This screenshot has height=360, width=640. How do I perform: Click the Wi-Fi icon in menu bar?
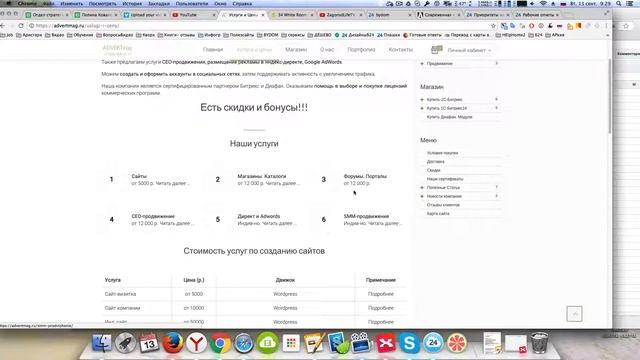click(543, 3)
